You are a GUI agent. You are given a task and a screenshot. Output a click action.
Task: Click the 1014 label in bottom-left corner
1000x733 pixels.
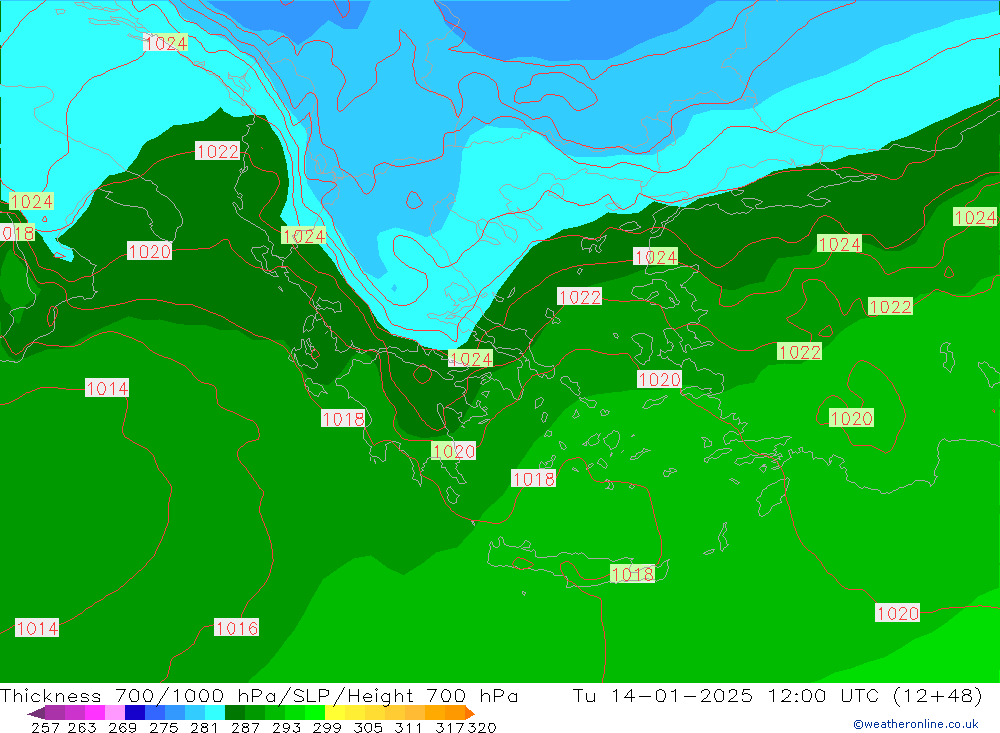pyautogui.click(x=37, y=628)
